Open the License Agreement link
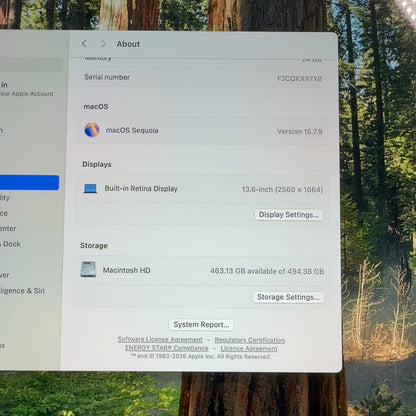The height and width of the screenshot is (416, 416). point(249,348)
